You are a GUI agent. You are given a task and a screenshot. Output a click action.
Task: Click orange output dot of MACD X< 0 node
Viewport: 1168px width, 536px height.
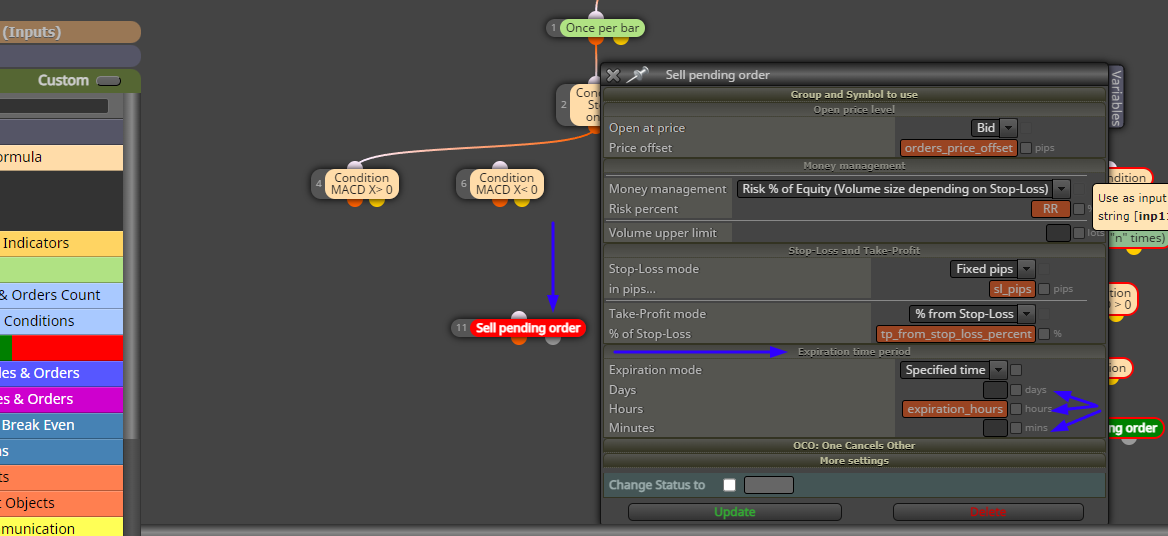(501, 201)
